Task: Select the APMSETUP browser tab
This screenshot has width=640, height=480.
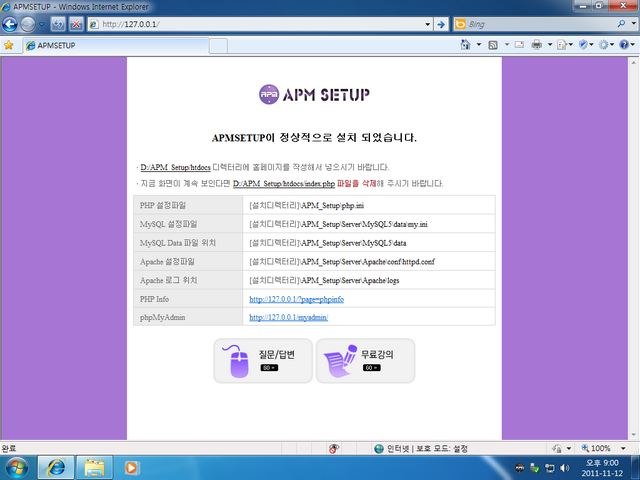Action: pyautogui.click(x=116, y=46)
